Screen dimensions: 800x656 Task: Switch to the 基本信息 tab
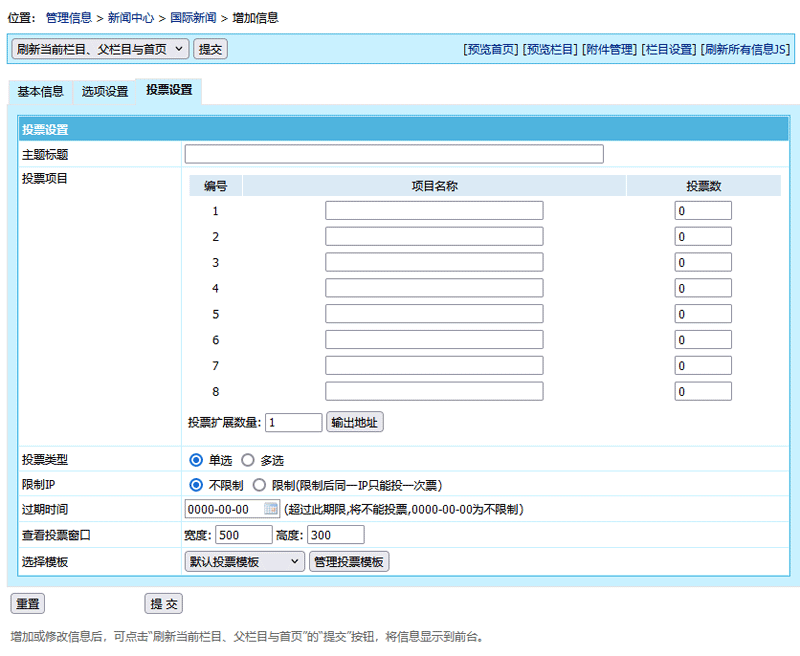[x=41, y=92]
